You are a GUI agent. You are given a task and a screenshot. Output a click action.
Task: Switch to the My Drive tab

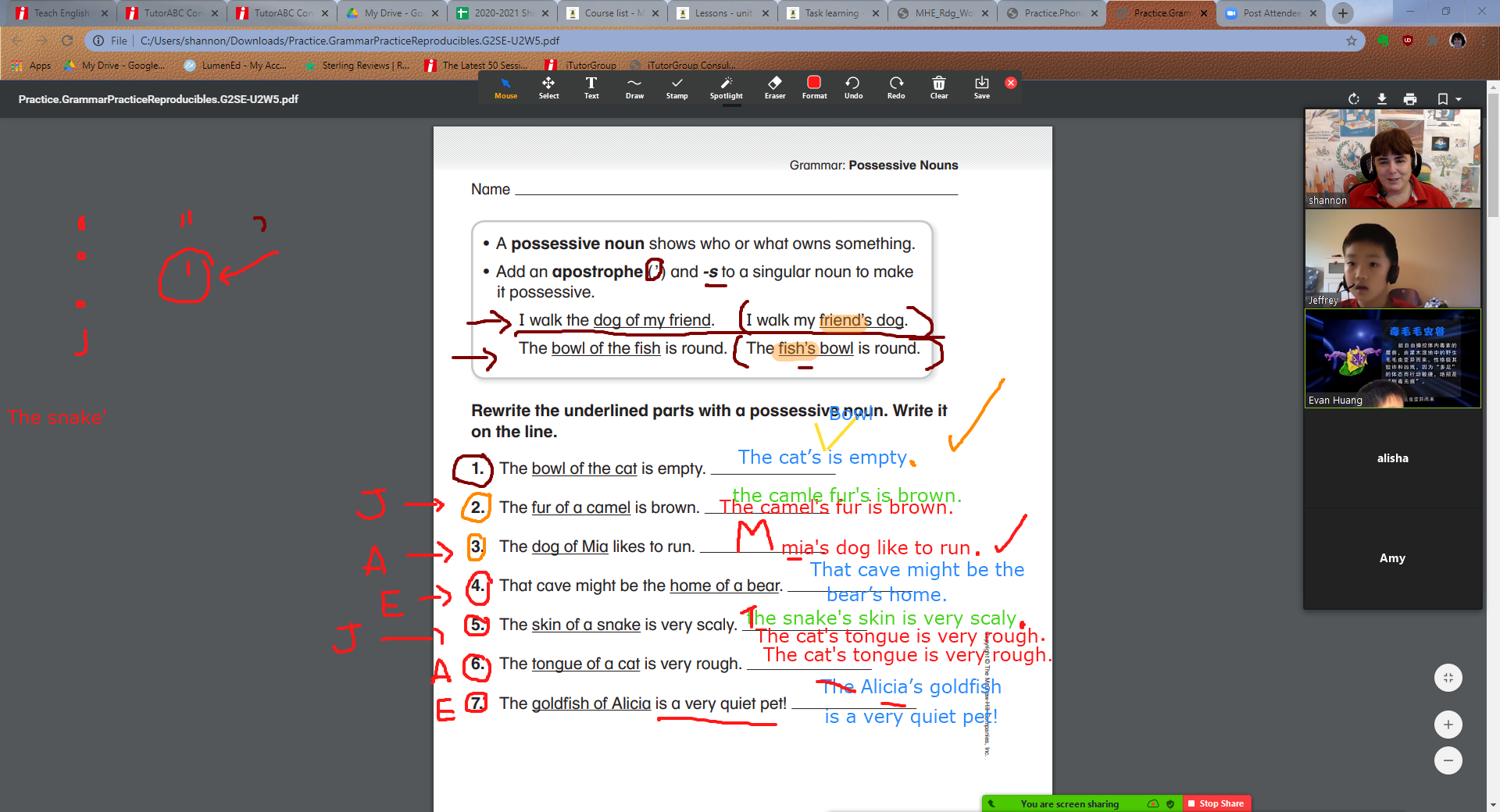[x=394, y=13]
